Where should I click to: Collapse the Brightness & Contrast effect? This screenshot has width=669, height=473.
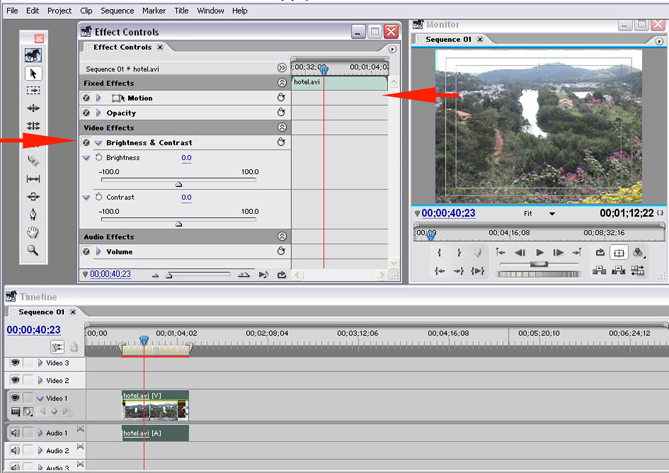coord(98,143)
